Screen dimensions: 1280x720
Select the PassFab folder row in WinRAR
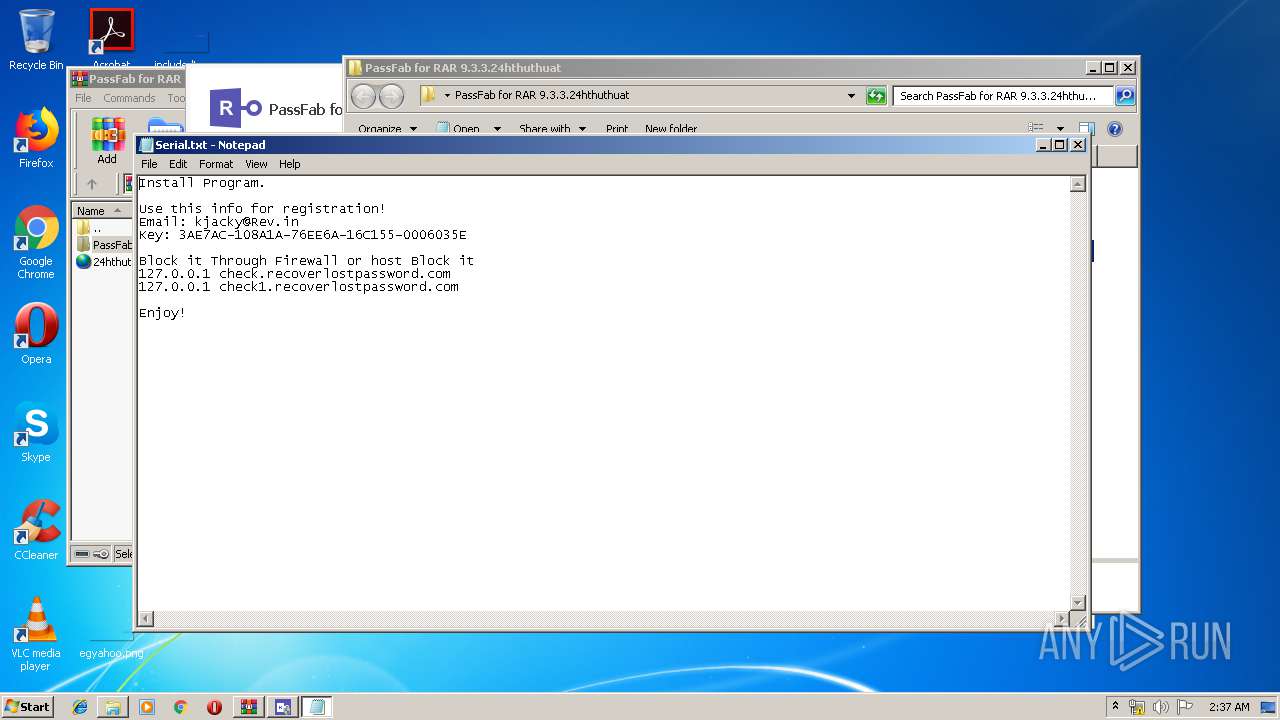(x=103, y=245)
